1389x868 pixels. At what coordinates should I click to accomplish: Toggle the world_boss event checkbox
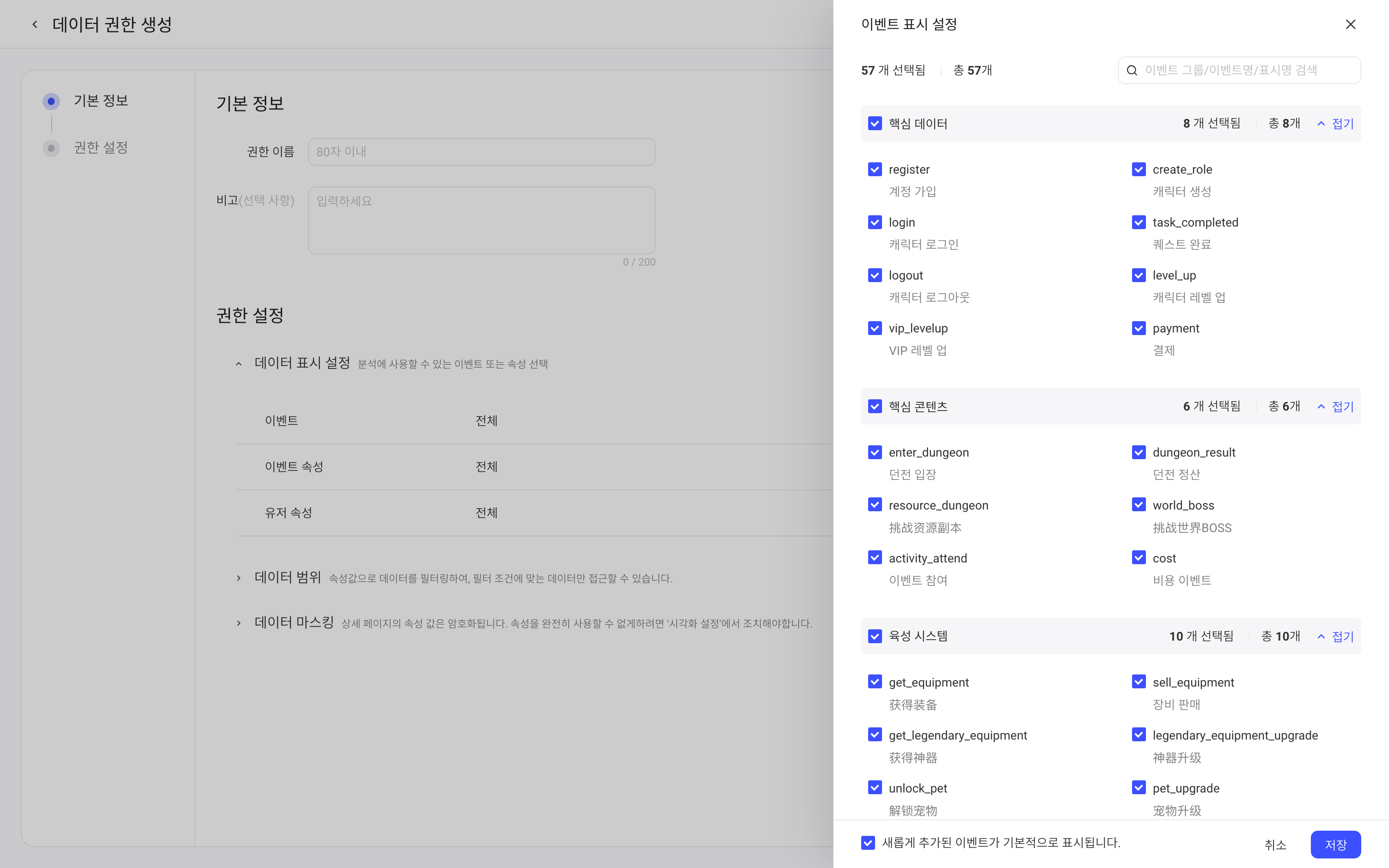point(1139,505)
